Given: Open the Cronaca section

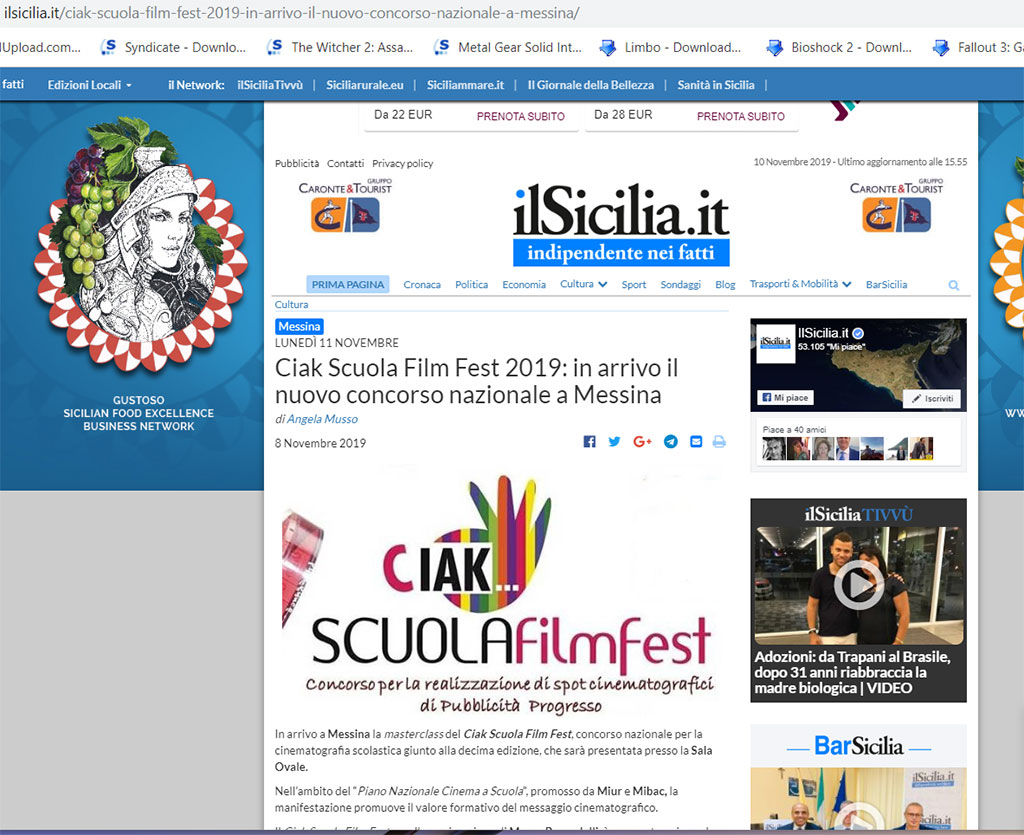Looking at the screenshot, I should coord(422,285).
